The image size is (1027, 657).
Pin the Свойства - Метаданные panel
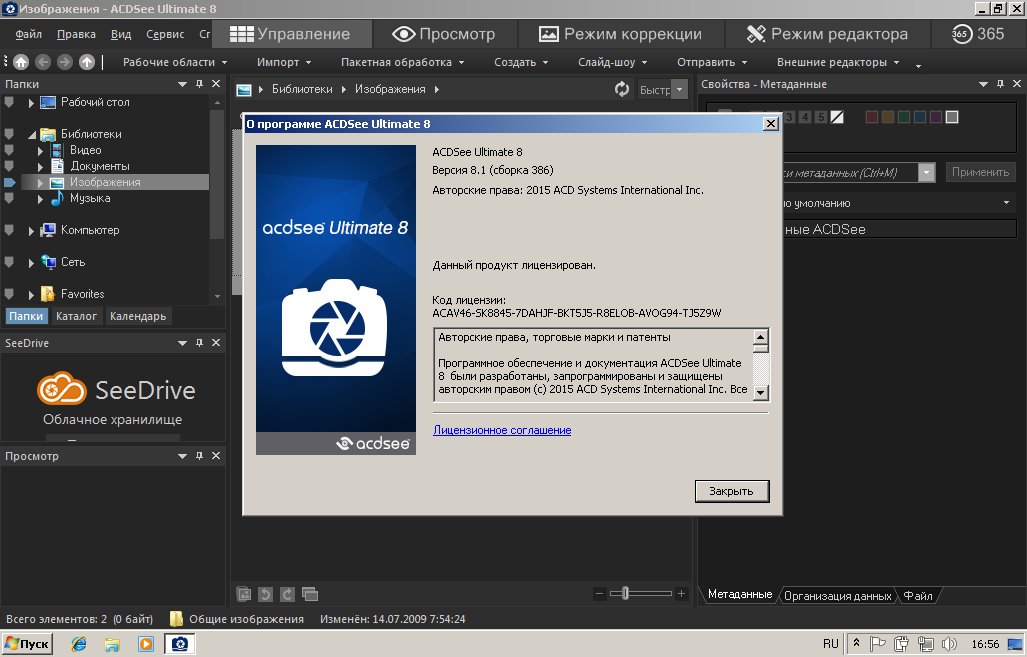[1000, 84]
